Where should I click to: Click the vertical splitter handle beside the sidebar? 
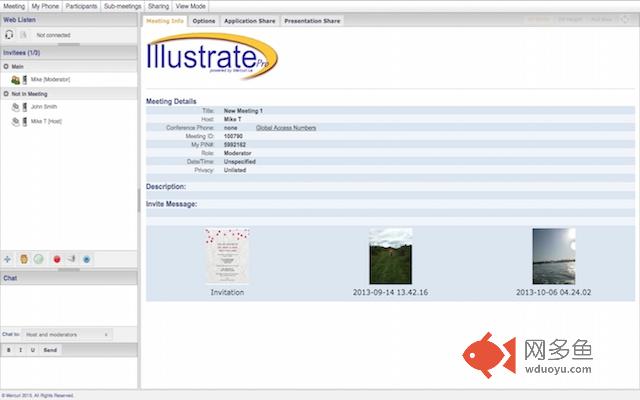[139, 201]
